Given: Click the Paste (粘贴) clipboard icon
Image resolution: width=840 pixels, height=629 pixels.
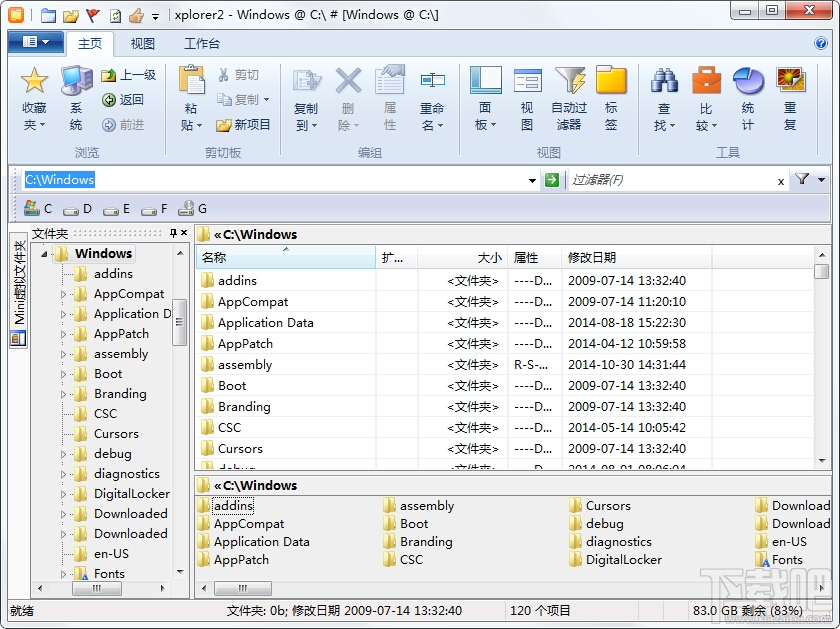Looking at the screenshot, I should [191, 80].
